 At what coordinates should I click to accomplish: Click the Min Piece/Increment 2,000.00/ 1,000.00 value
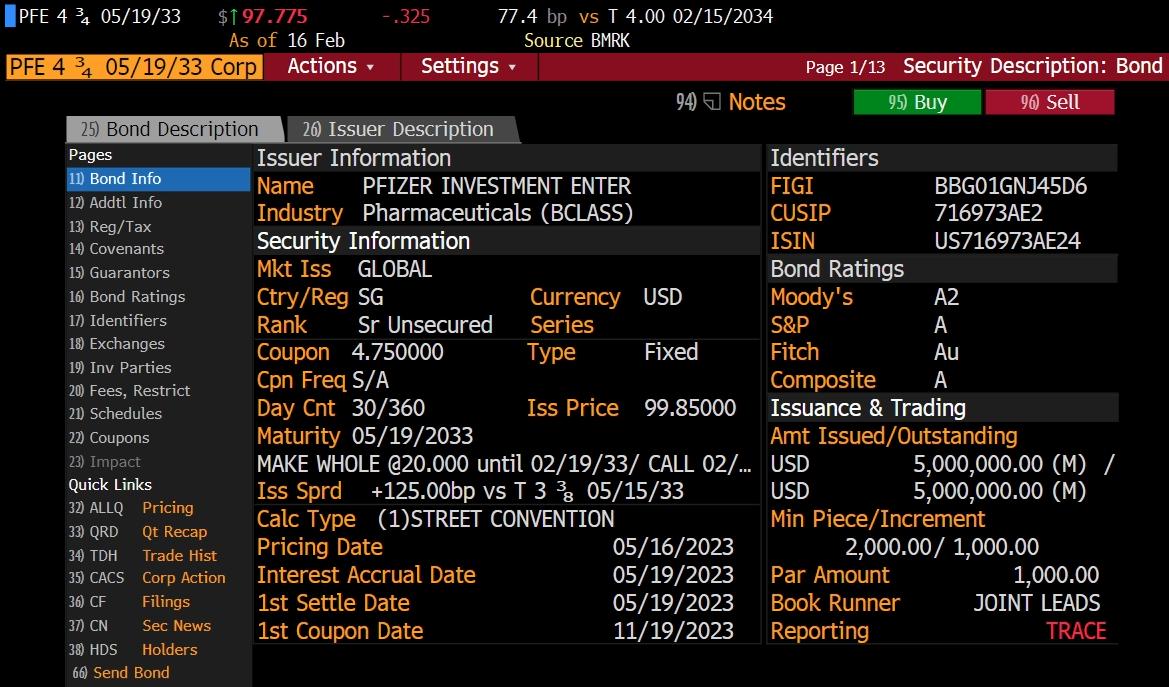pyautogui.click(x=942, y=547)
